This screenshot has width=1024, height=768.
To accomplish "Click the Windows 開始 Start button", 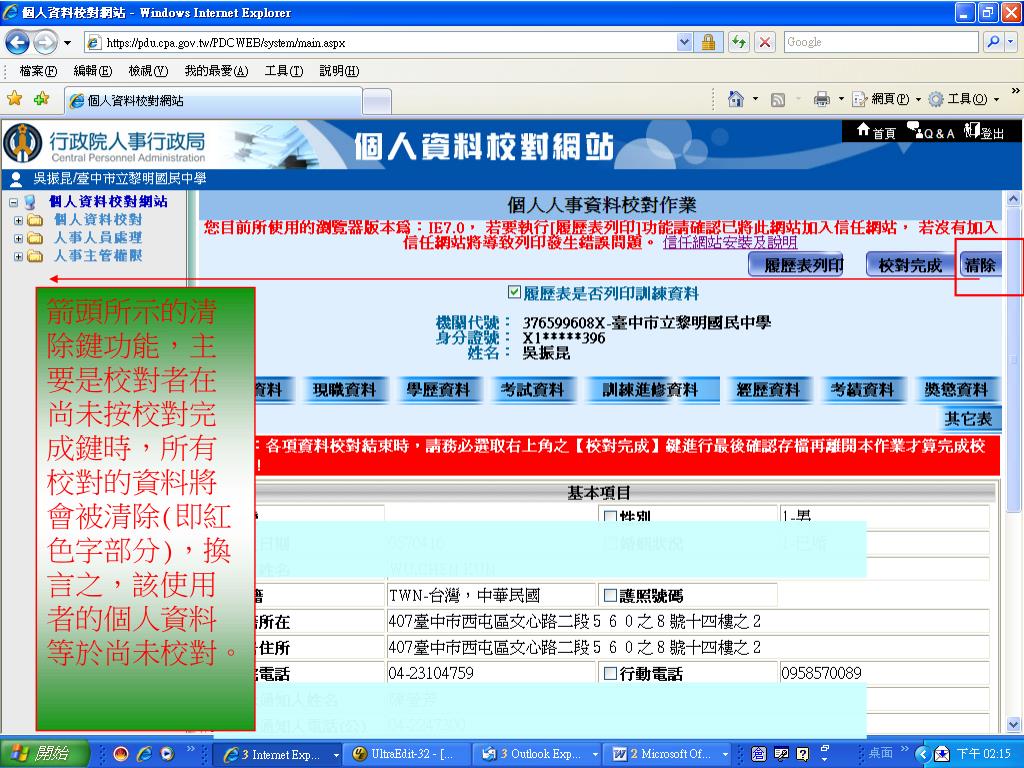I will (x=44, y=753).
